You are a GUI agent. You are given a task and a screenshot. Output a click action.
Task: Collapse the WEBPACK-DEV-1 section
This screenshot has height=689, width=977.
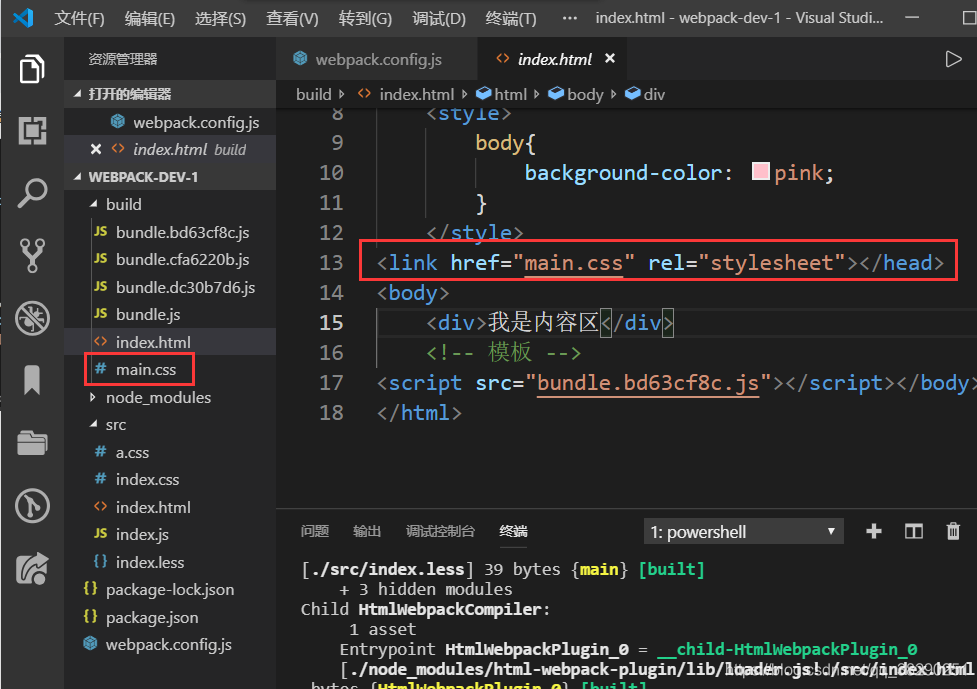(x=169, y=177)
